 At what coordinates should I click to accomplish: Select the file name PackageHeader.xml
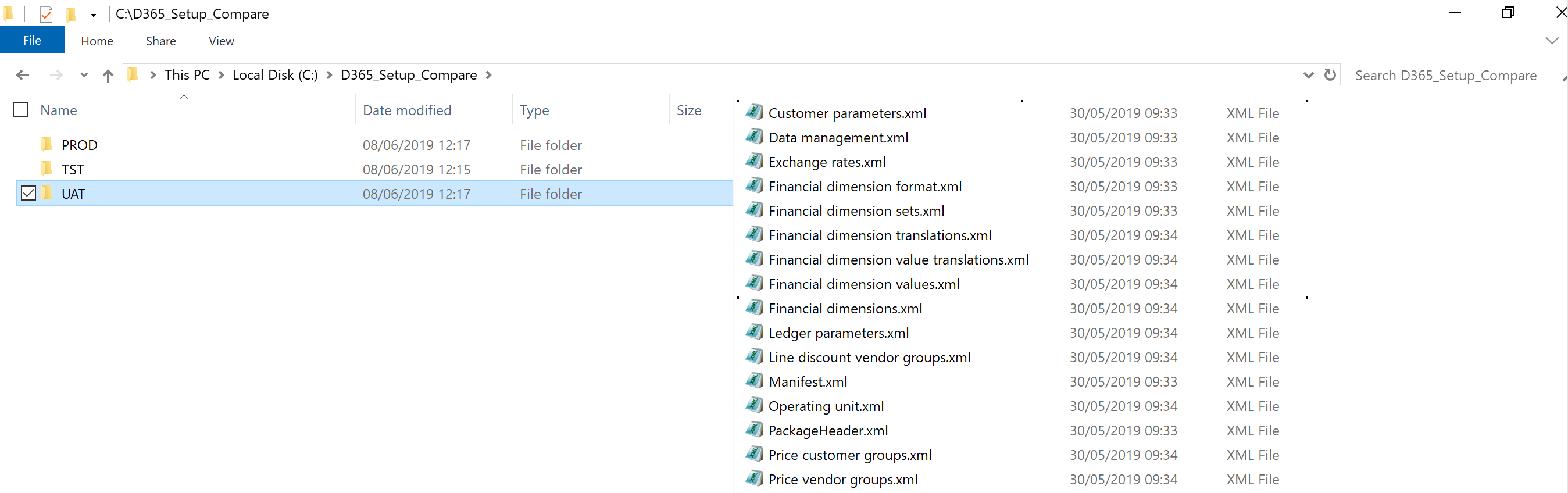point(828,430)
